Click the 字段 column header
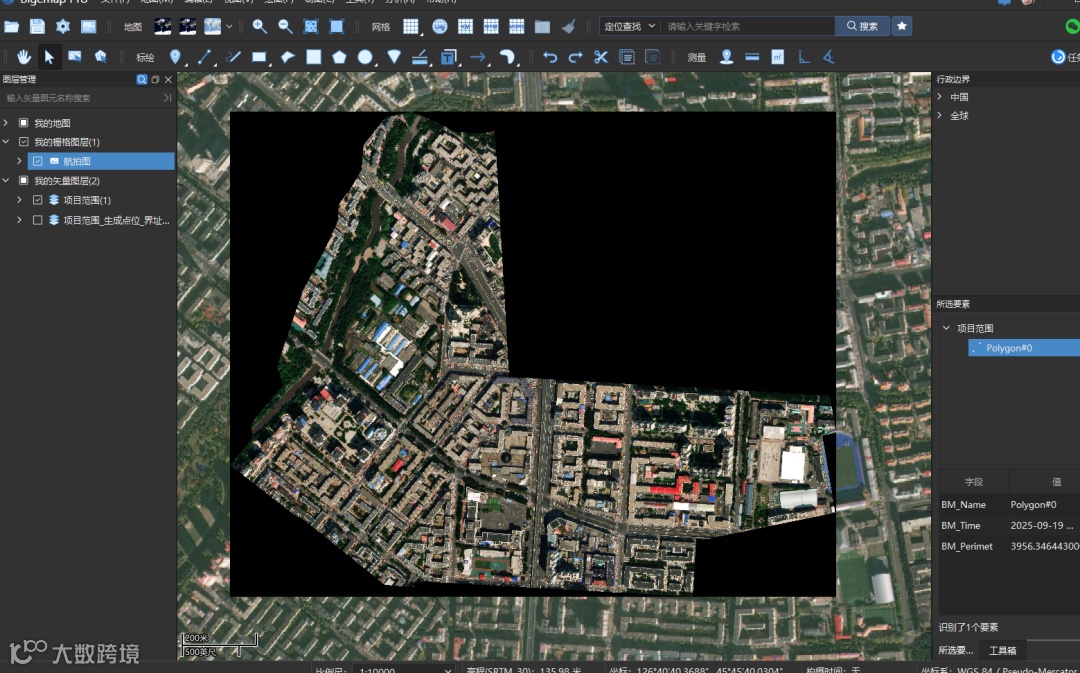1080x673 pixels. click(x=973, y=482)
